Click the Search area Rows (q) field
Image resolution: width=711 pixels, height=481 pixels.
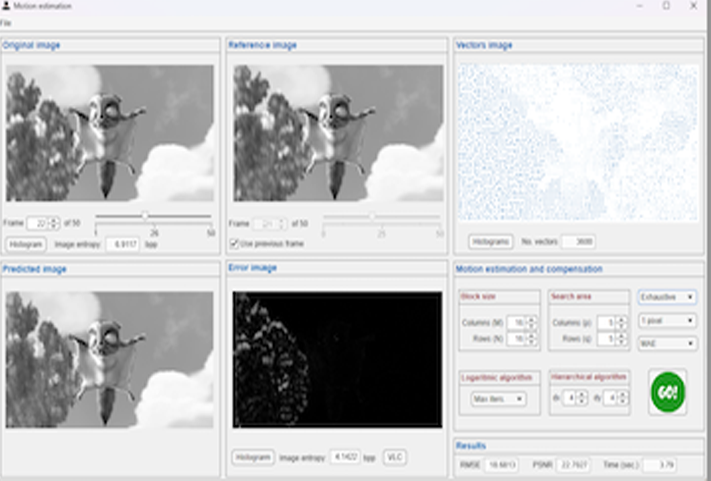[607, 339]
